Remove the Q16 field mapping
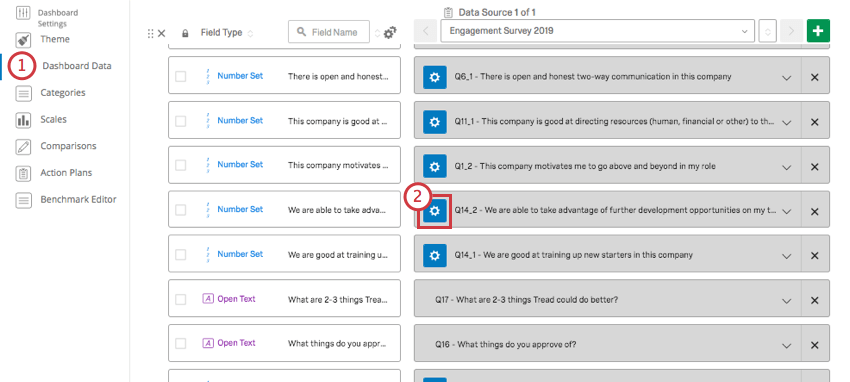The image size is (850, 382). pyautogui.click(x=814, y=345)
